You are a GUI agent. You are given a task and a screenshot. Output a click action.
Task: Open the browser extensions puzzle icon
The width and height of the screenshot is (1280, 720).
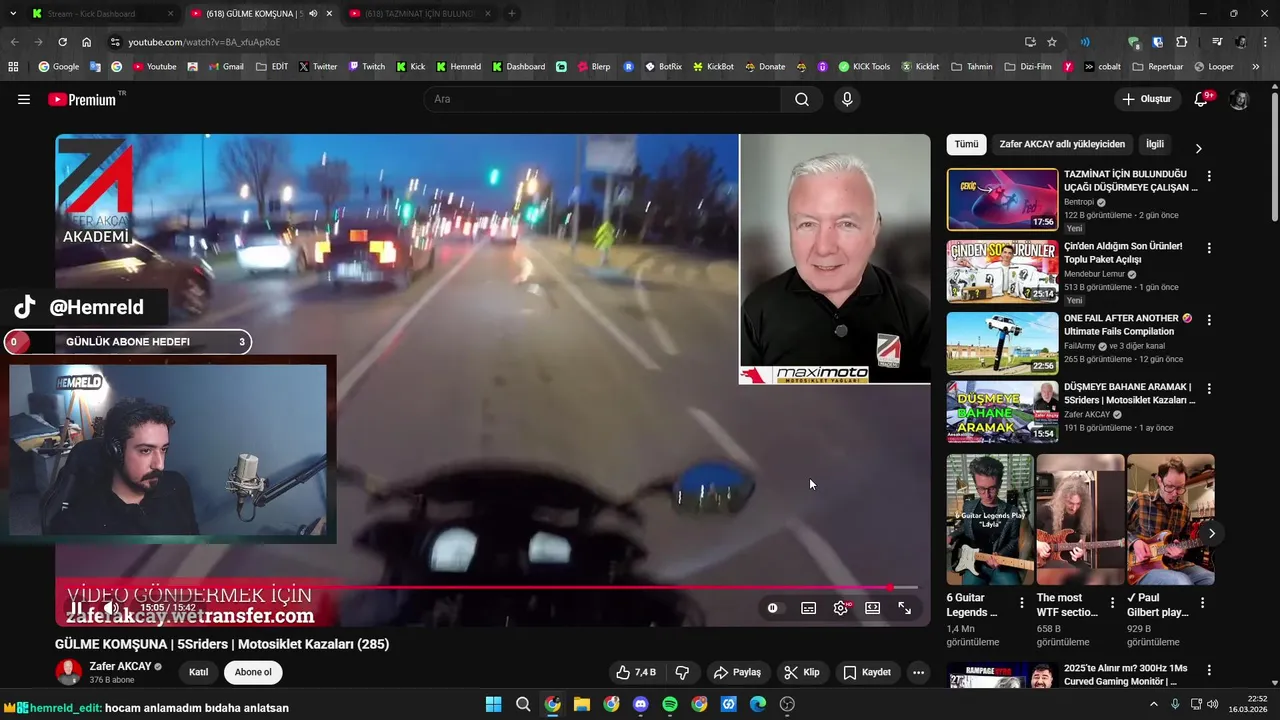[x=1181, y=42]
